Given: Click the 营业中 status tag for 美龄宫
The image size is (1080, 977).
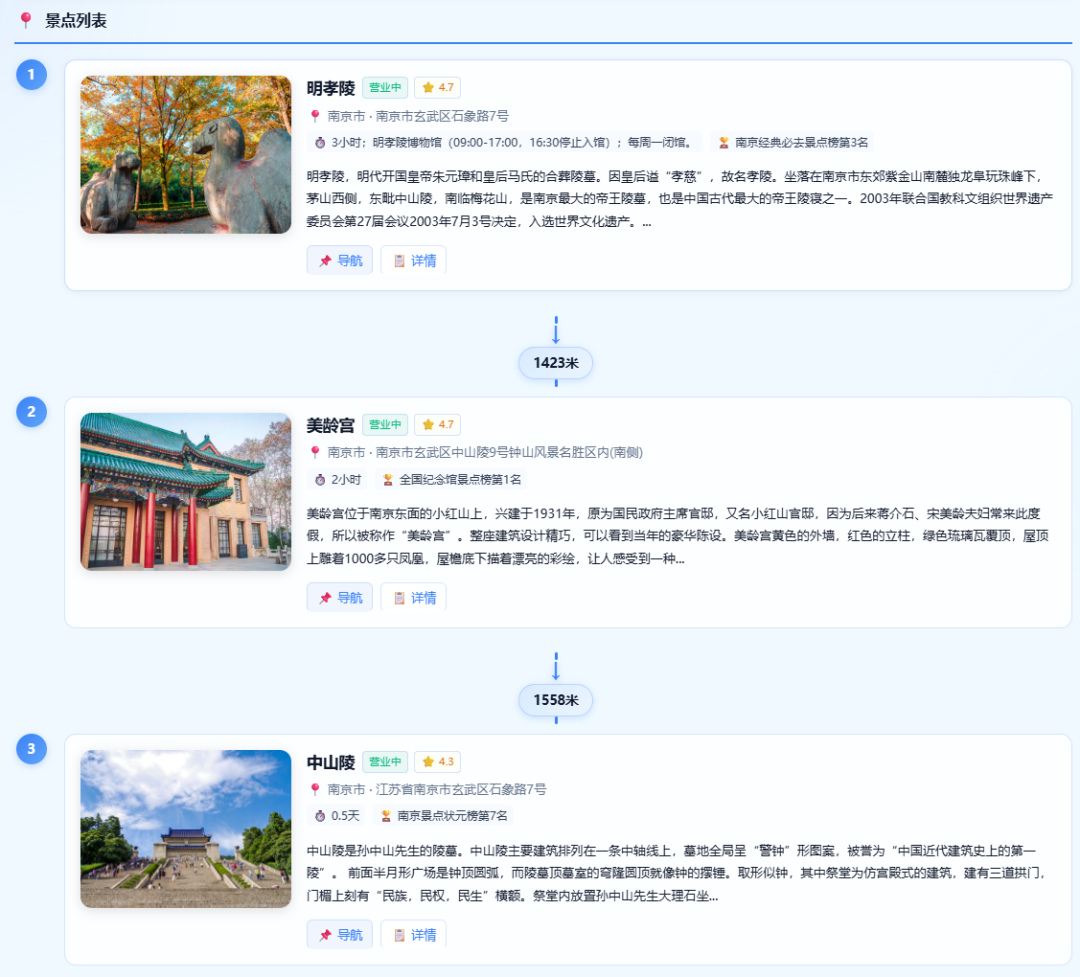Looking at the screenshot, I should 385,425.
